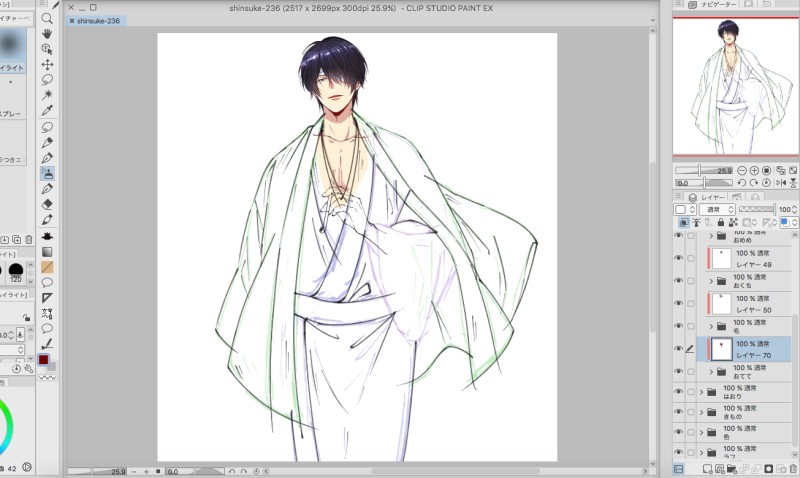Expand the きもの layer folder

702,412
